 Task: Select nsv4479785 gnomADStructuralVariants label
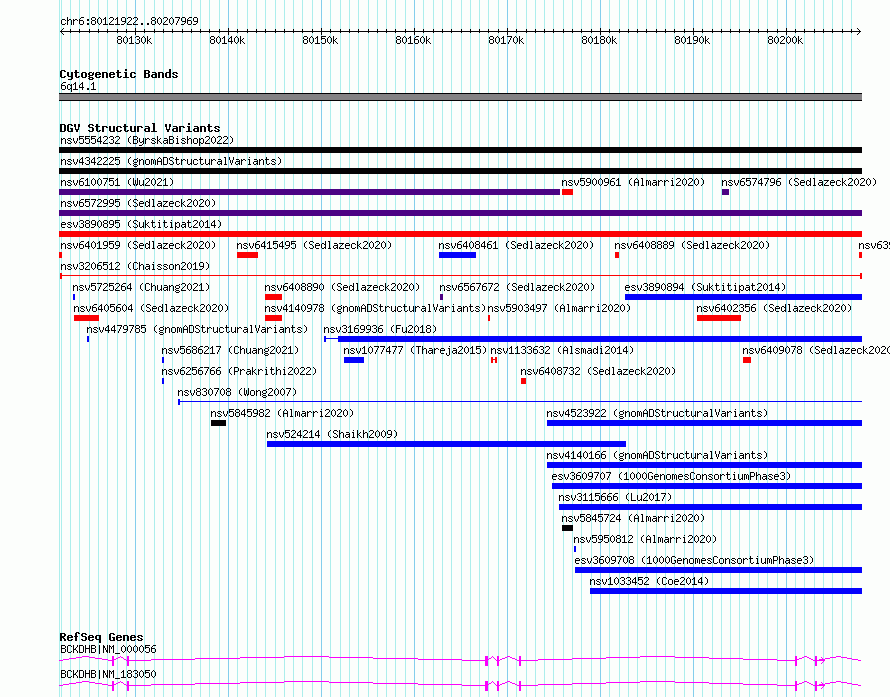click(197, 329)
